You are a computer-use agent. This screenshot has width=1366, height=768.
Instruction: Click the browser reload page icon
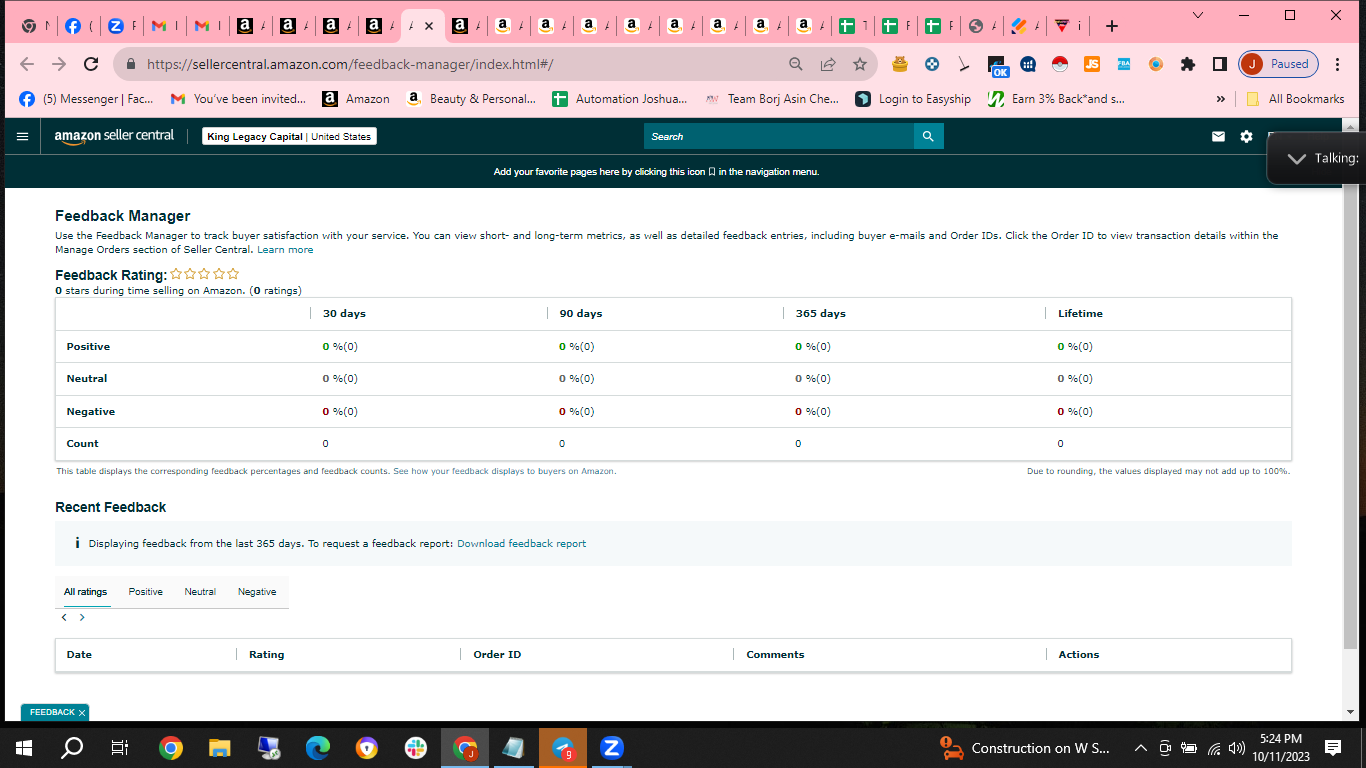pyautogui.click(x=91, y=64)
